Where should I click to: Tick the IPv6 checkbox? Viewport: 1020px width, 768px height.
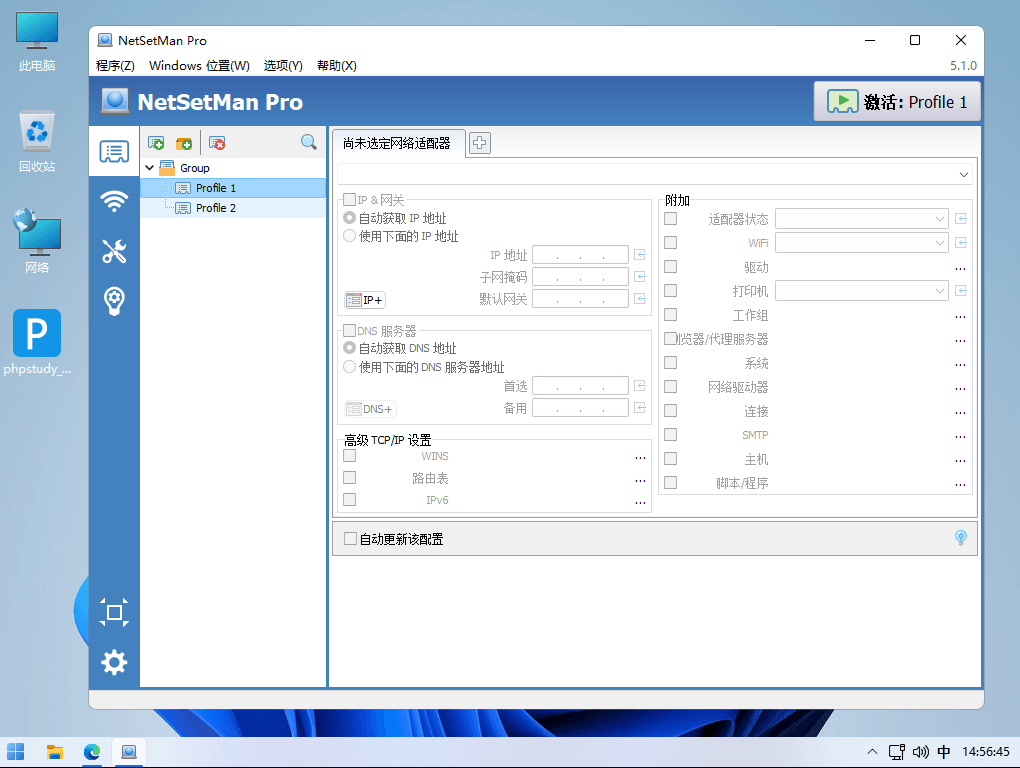349,499
